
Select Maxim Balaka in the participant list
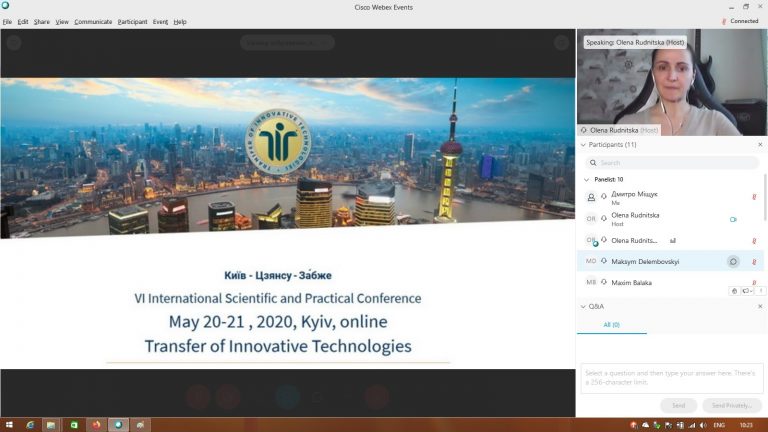click(632, 283)
